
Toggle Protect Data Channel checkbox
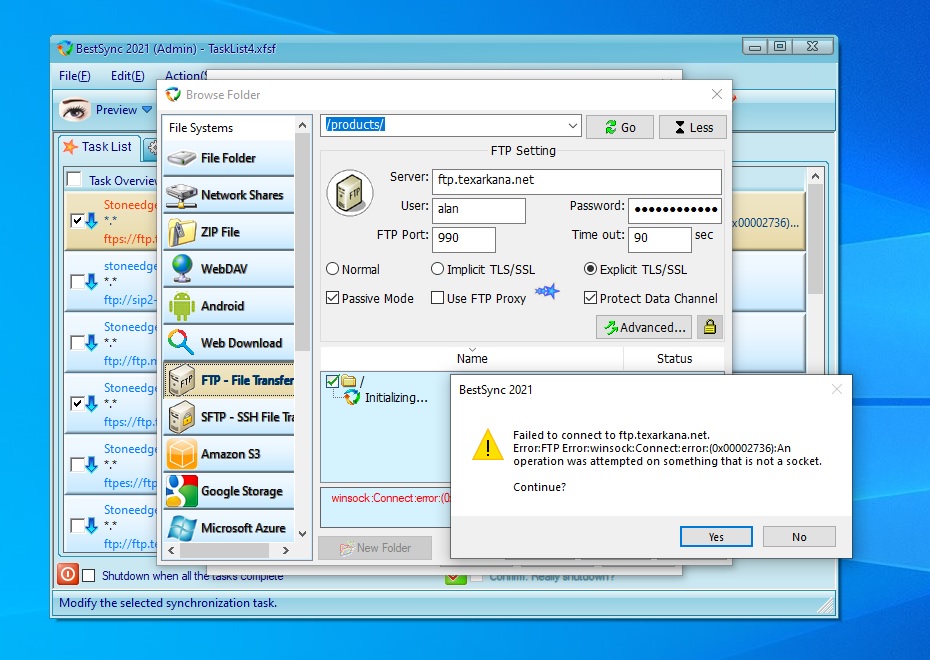click(x=590, y=298)
